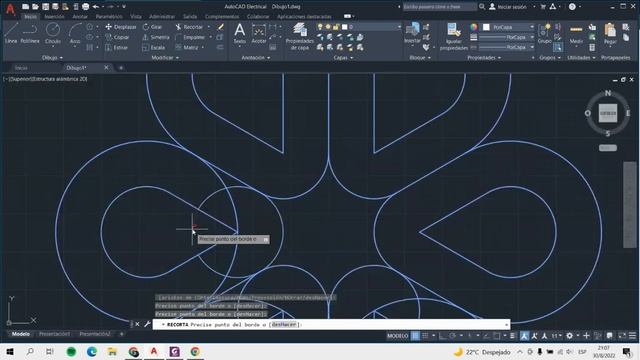Image resolution: width=640 pixels, height=360 pixels.
Task: Switch to the Modelo layout tab
Action: [20, 334]
